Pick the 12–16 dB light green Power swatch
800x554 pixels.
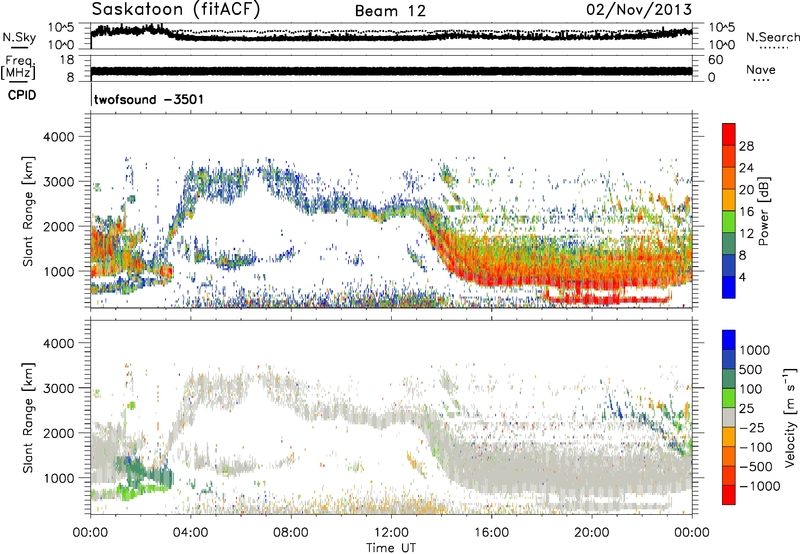point(729,221)
